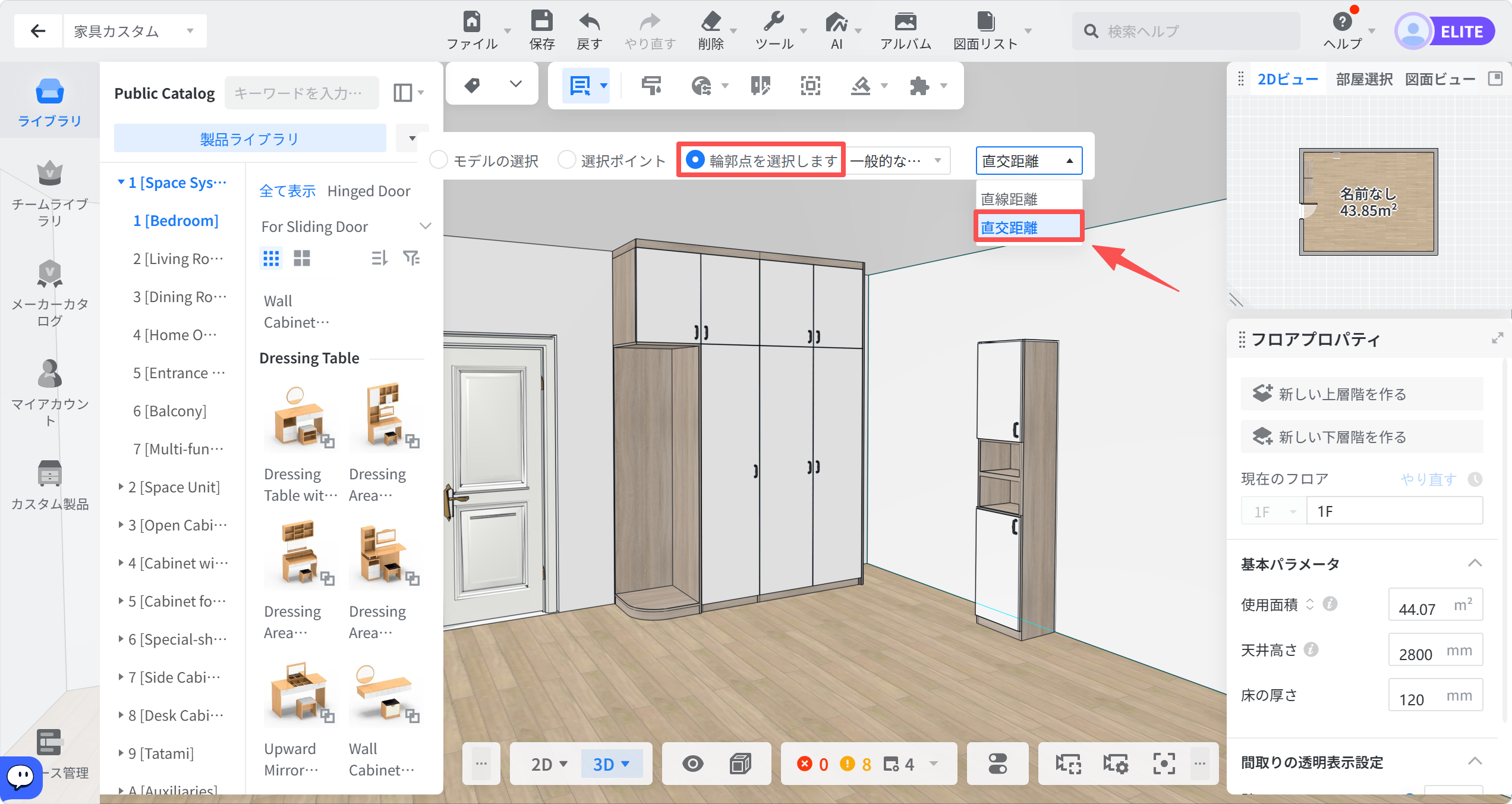Open the 家具カスタム mode dropdown
Screen dimensions: 1512x804
pyautogui.click(x=135, y=31)
